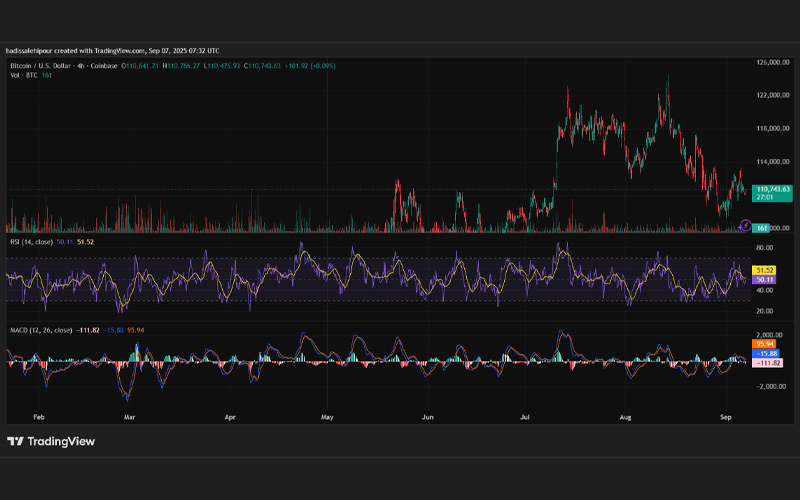
Task: Click the high price value H110,766.27
Action: (181, 66)
